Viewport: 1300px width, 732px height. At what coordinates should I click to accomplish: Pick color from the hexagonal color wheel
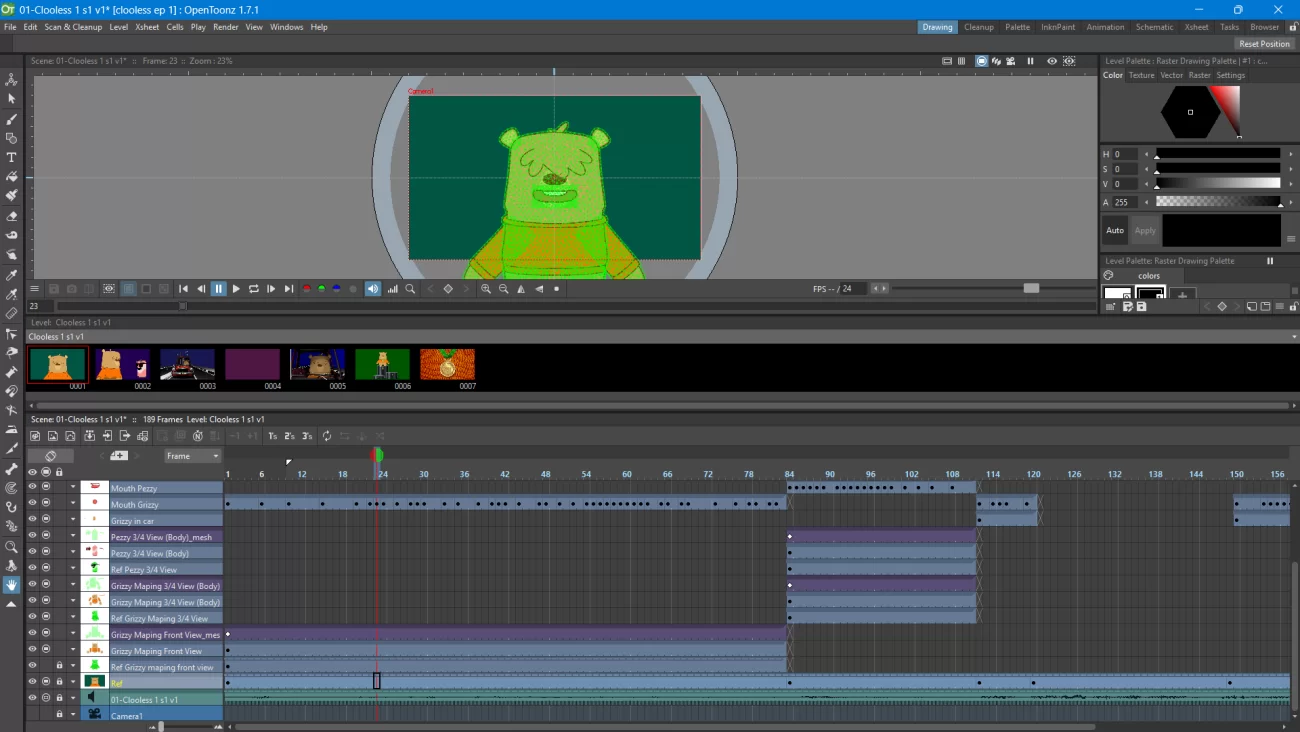point(1190,112)
